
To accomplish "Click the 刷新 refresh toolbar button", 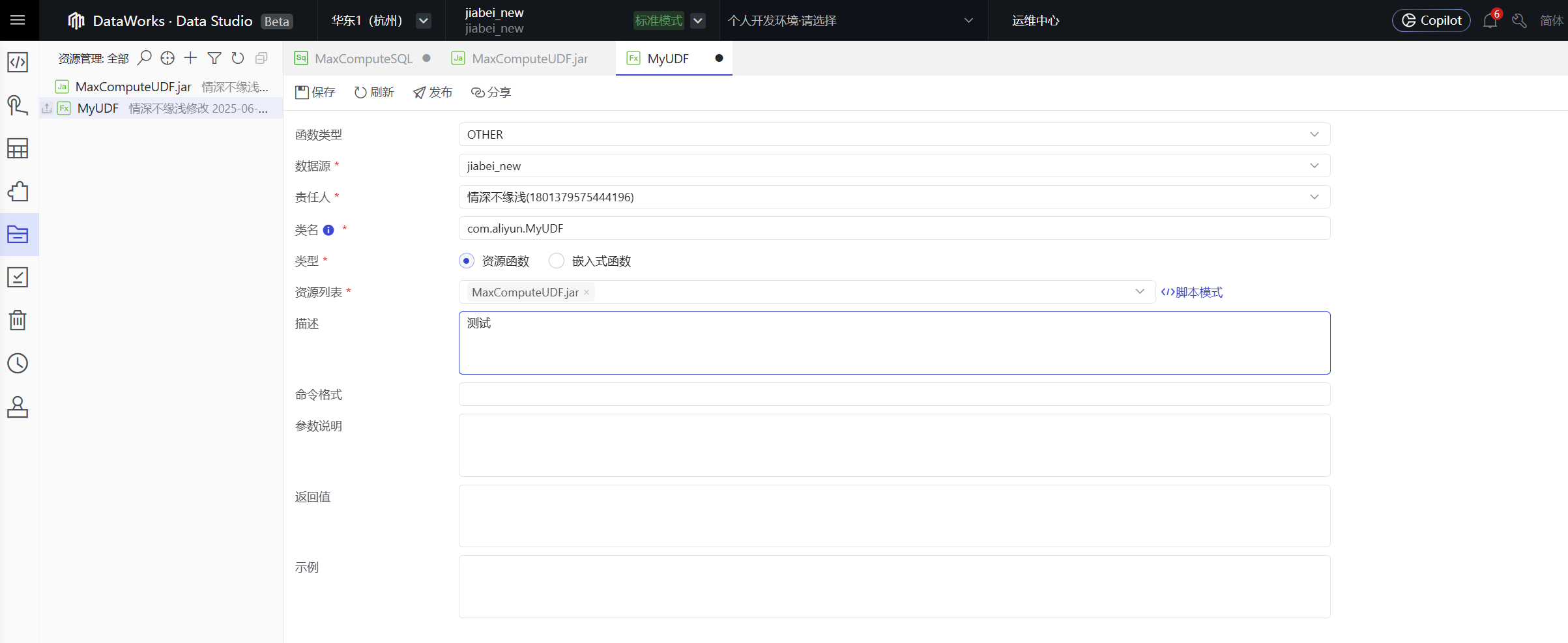I will pos(374,93).
